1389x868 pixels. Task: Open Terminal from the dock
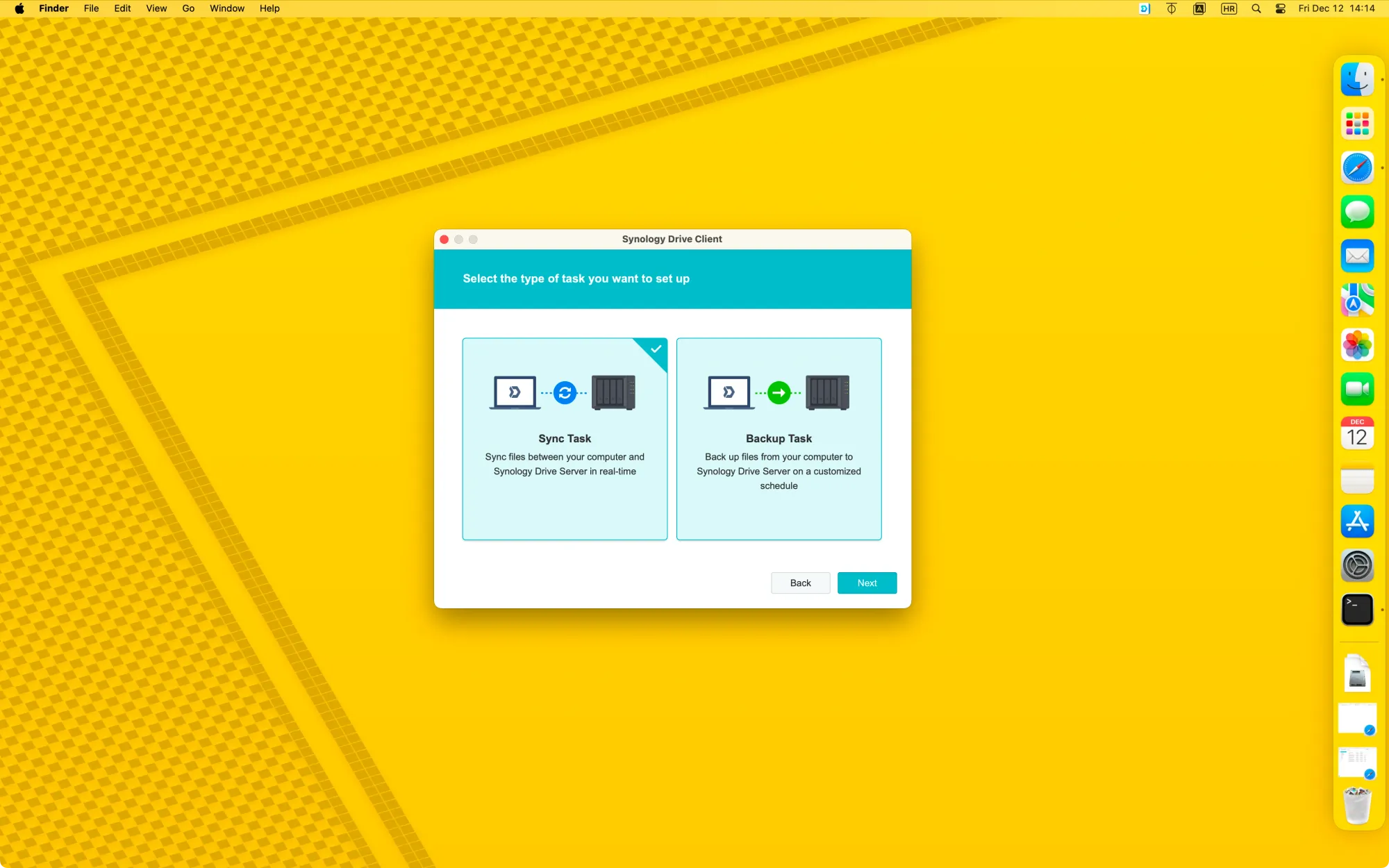pos(1356,610)
